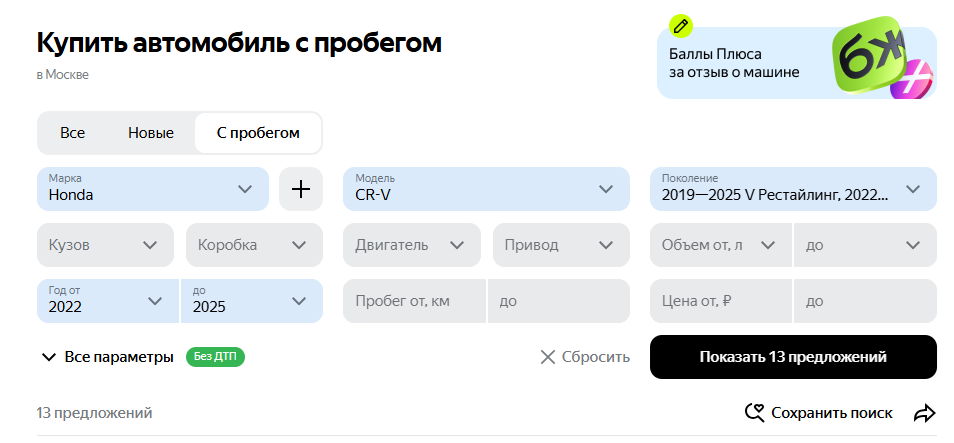Click the chevron icon beside Все параметры

click(49, 357)
